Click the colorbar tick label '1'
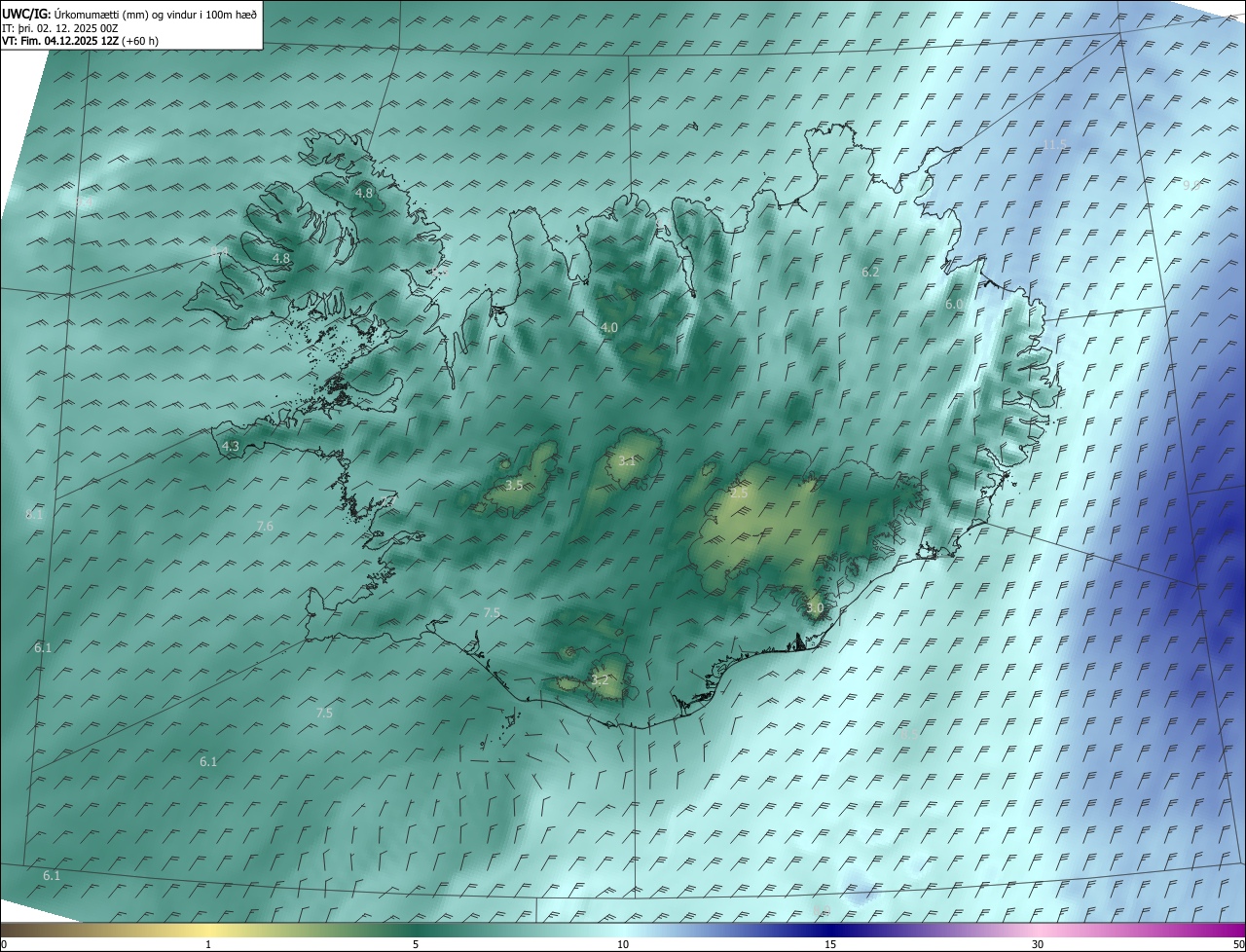 point(208,944)
